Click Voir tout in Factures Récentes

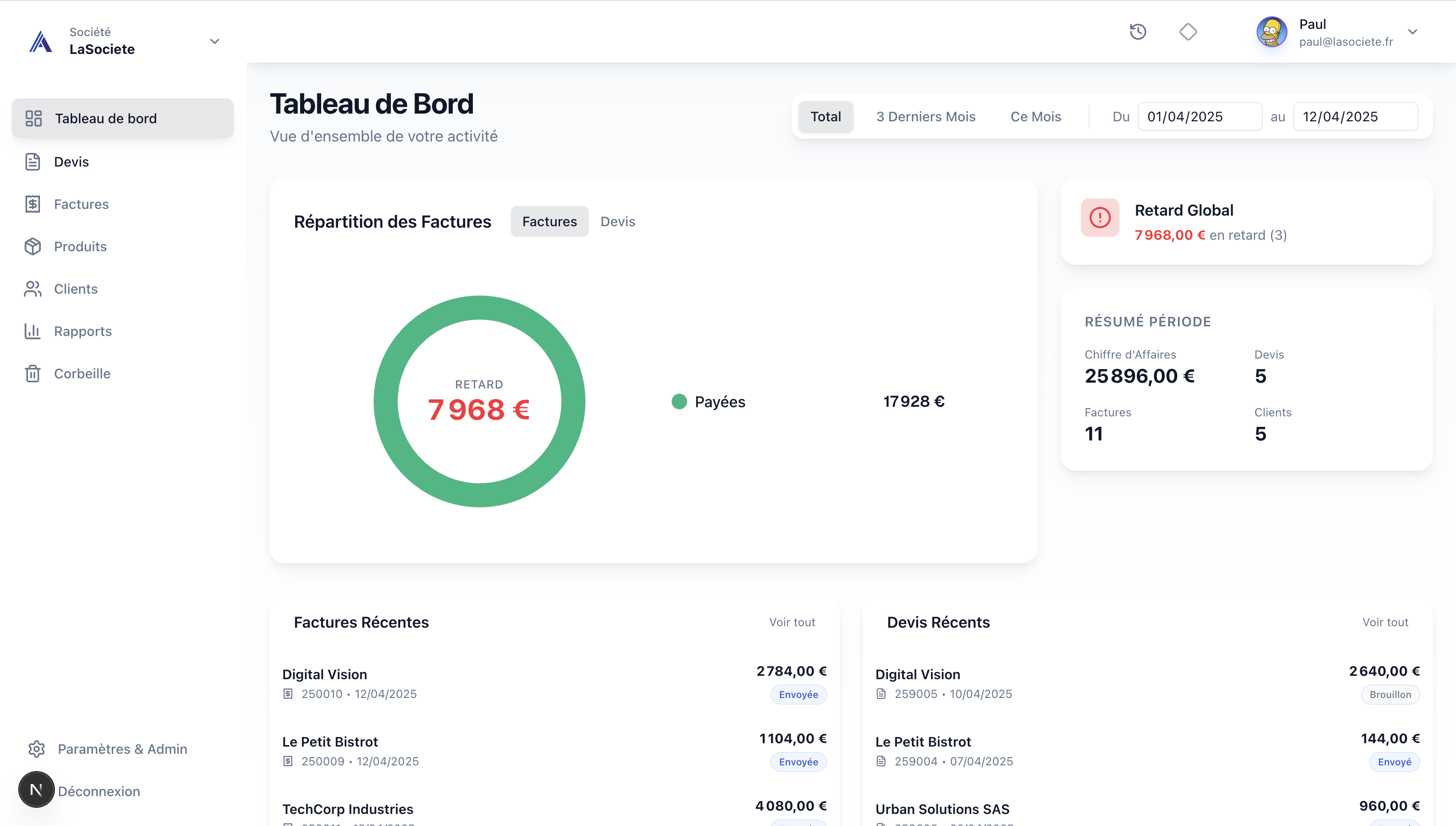tap(792, 622)
